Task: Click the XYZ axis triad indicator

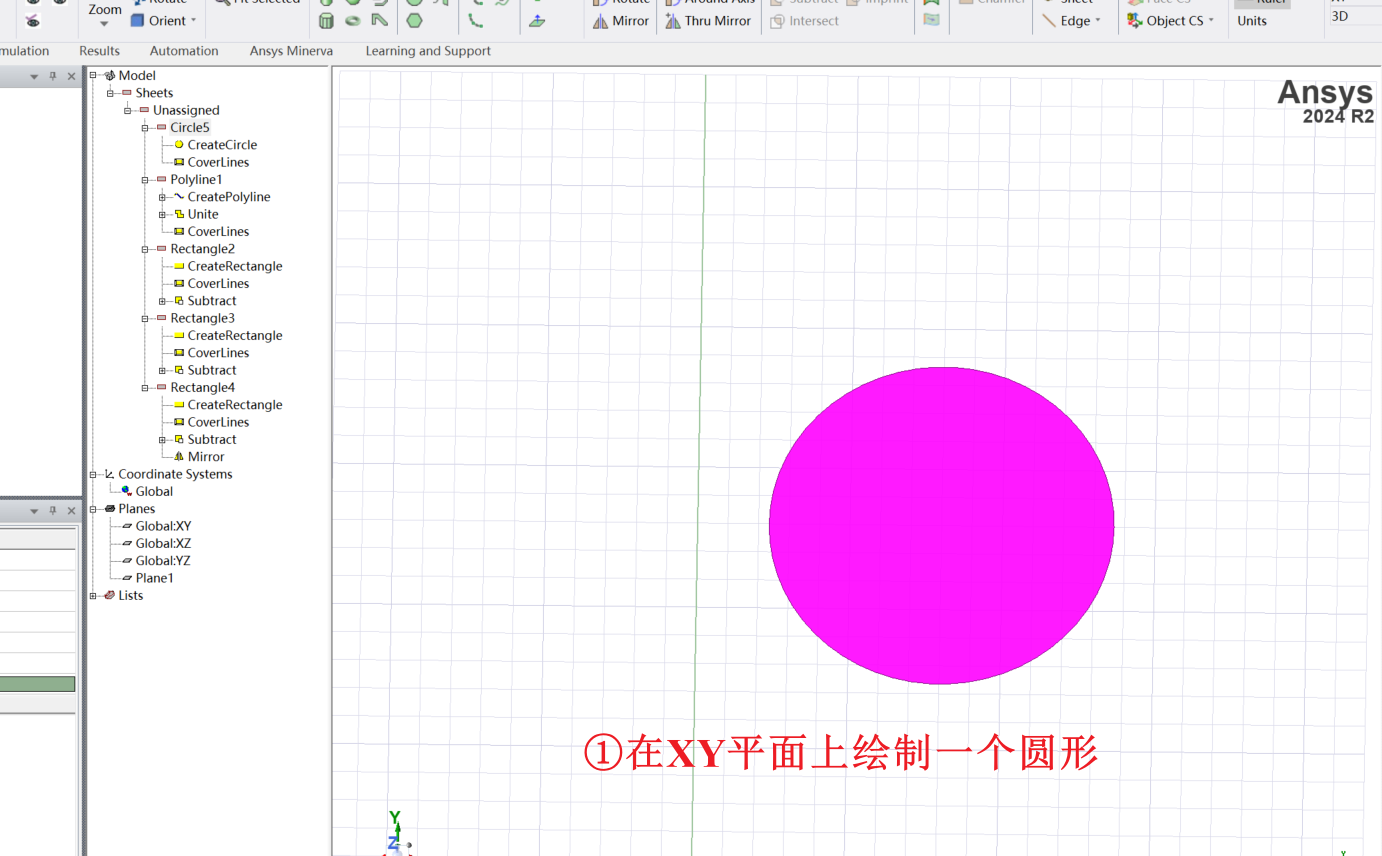Action: coord(397,833)
